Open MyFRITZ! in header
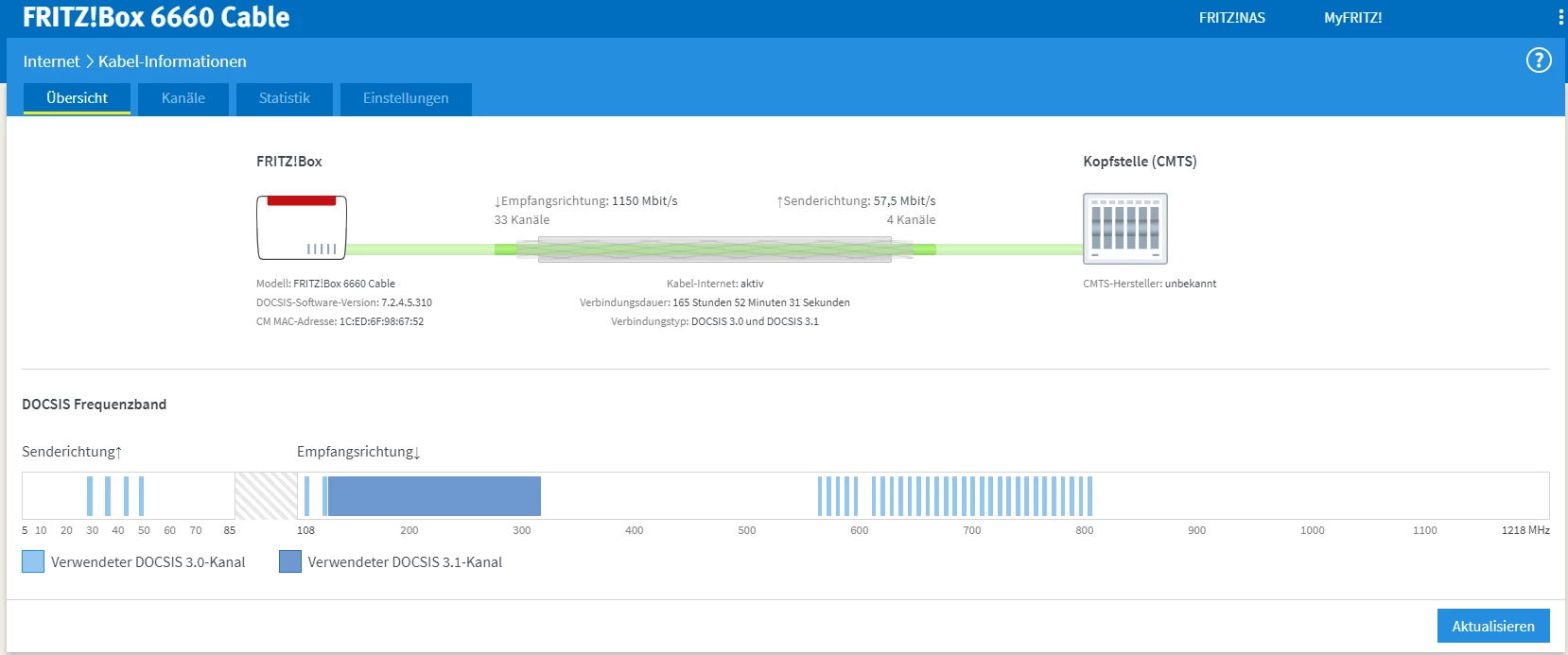Image resolution: width=1568 pixels, height=655 pixels. [1353, 18]
